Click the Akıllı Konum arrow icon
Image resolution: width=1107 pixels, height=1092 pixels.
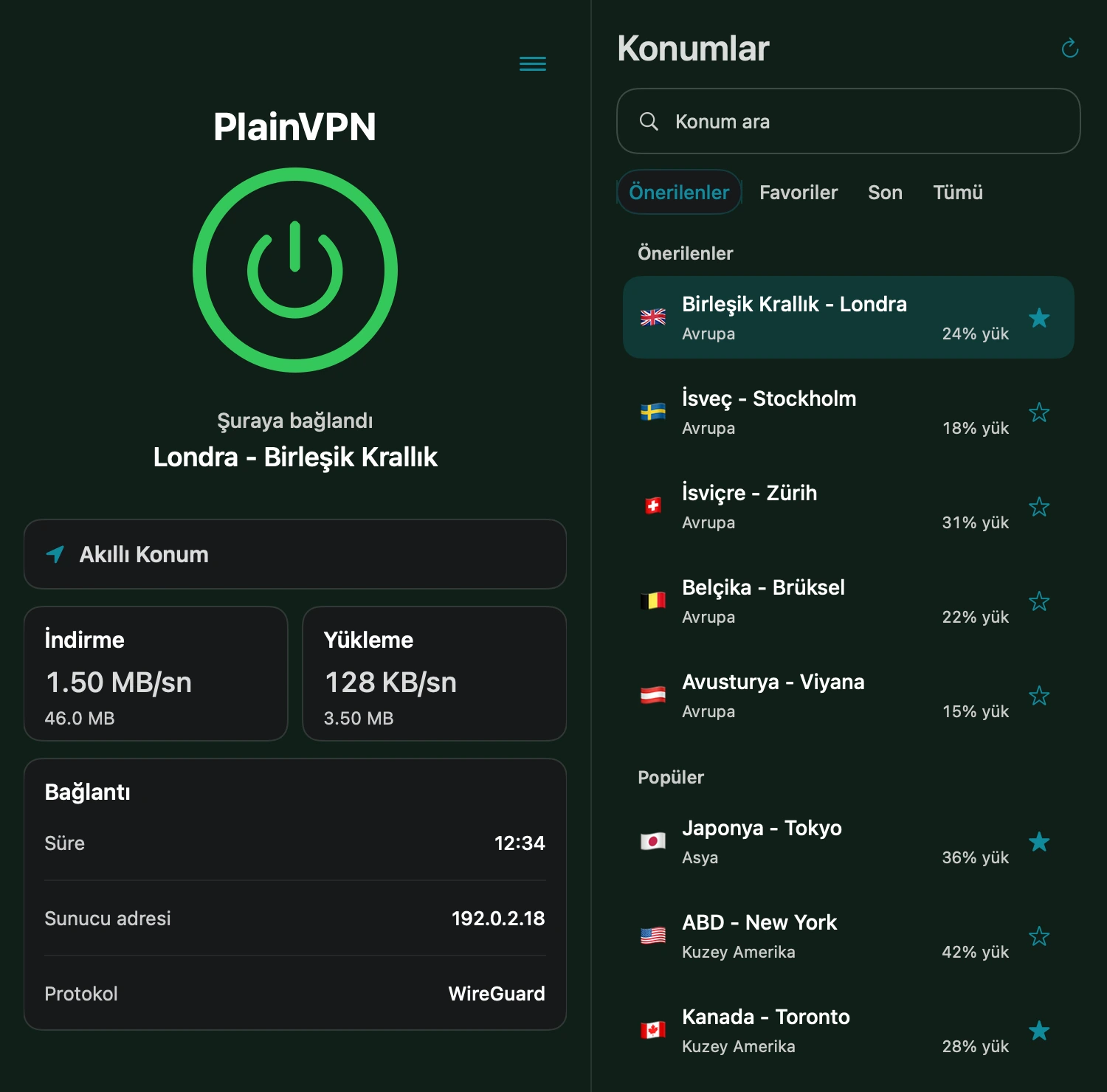coord(55,554)
